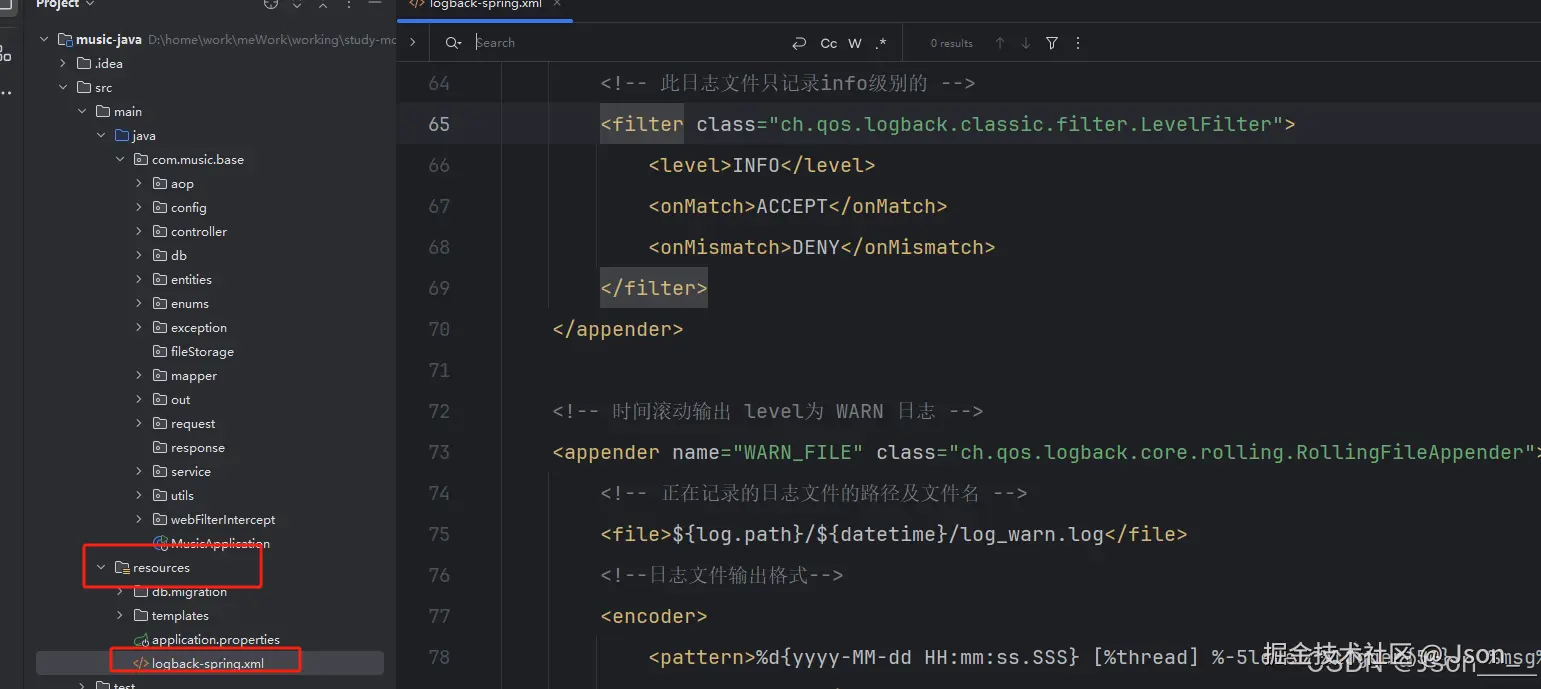Click the aop package icon
This screenshot has width=1541, height=689.
click(x=160, y=184)
